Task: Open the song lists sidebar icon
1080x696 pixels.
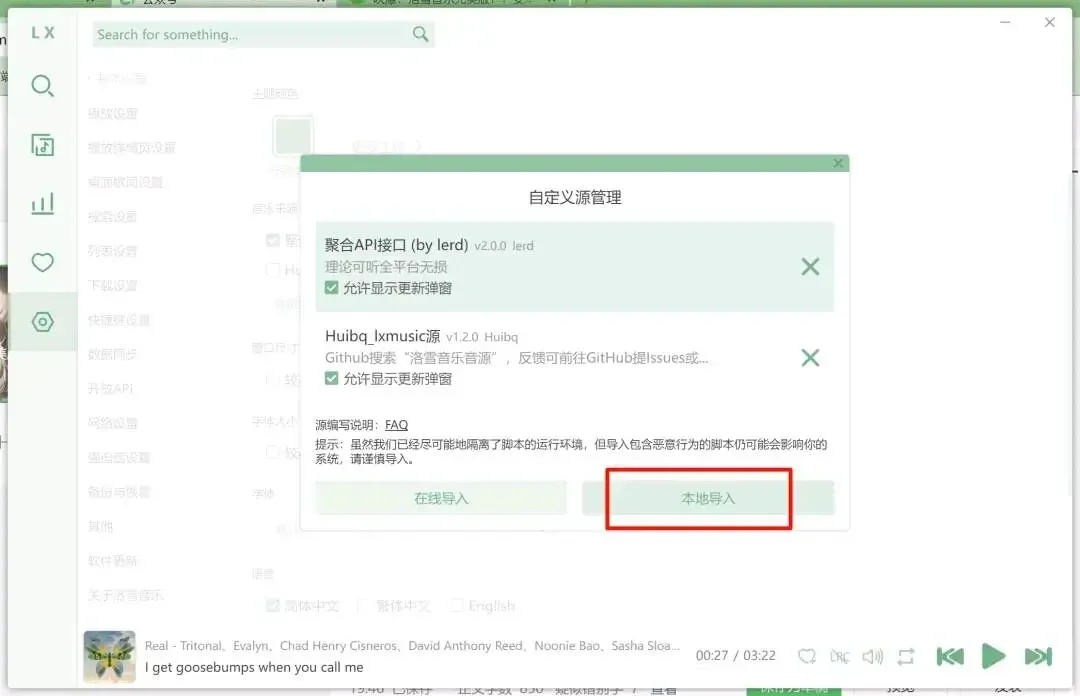Action: (42, 145)
